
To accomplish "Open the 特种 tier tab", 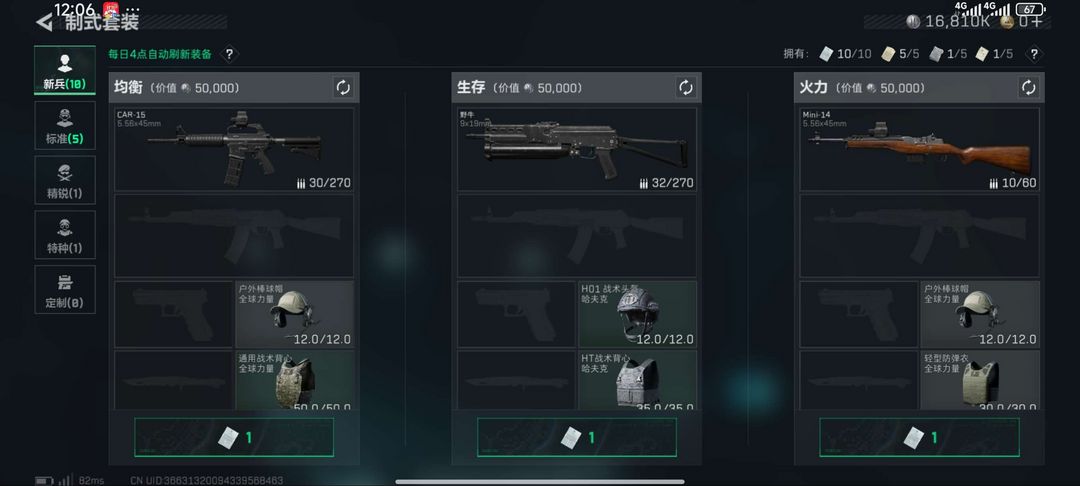I will (65, 235).
